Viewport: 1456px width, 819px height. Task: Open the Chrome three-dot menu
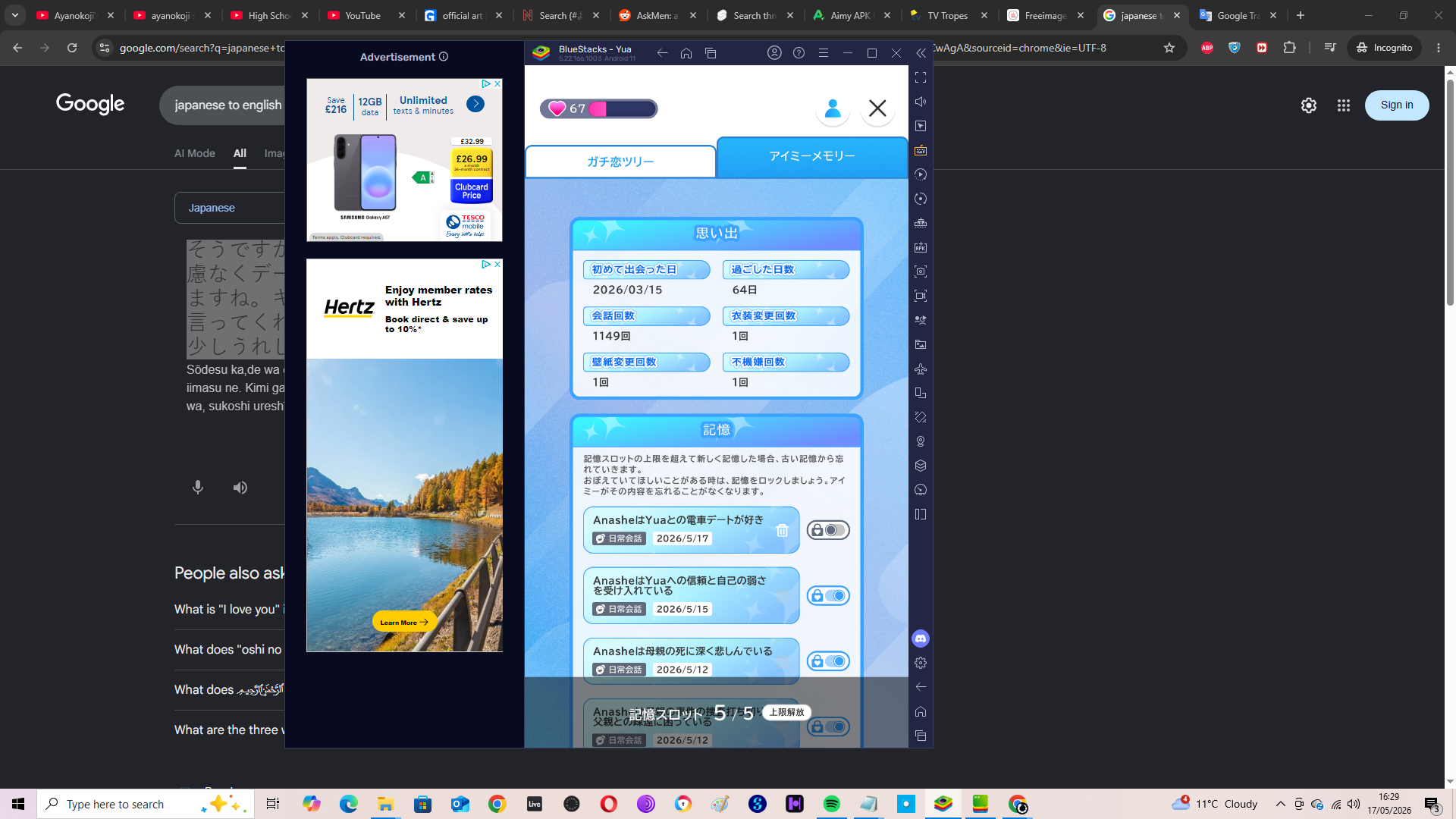coord(1439,48)
